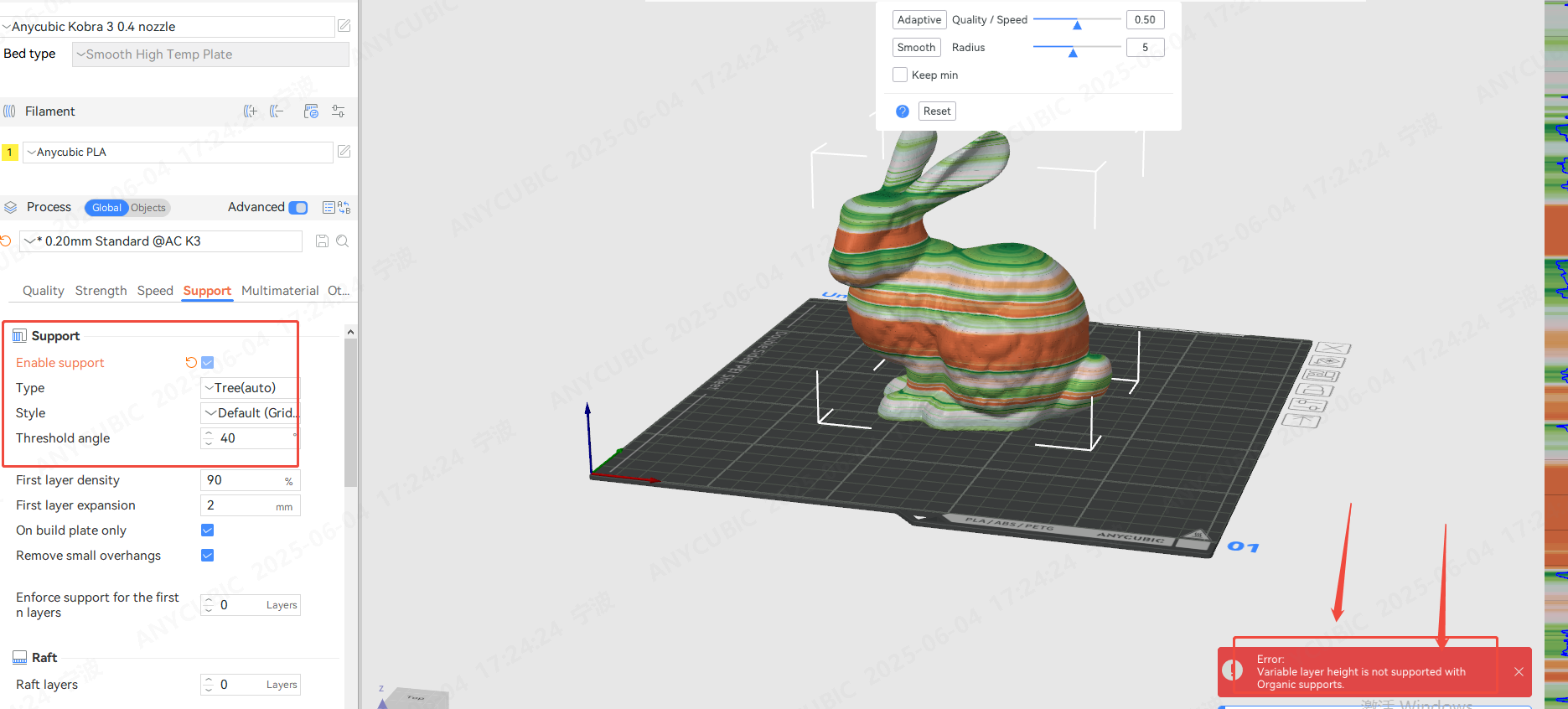Switch to the Strength tab
Viewport: 1568px width, 709px height.
[101, 291]
